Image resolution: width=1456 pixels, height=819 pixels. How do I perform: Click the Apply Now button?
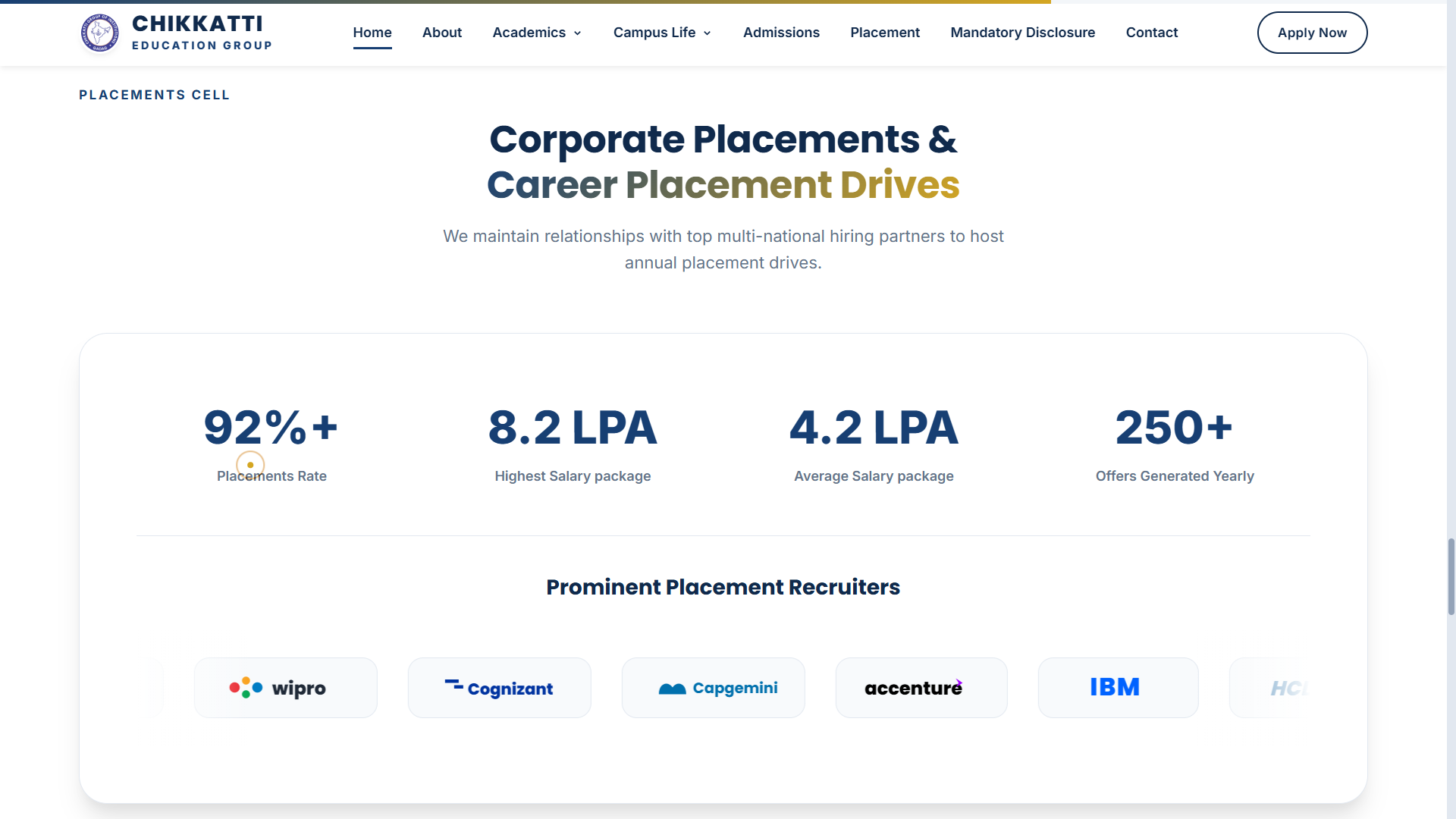(x=1312, y=33)
